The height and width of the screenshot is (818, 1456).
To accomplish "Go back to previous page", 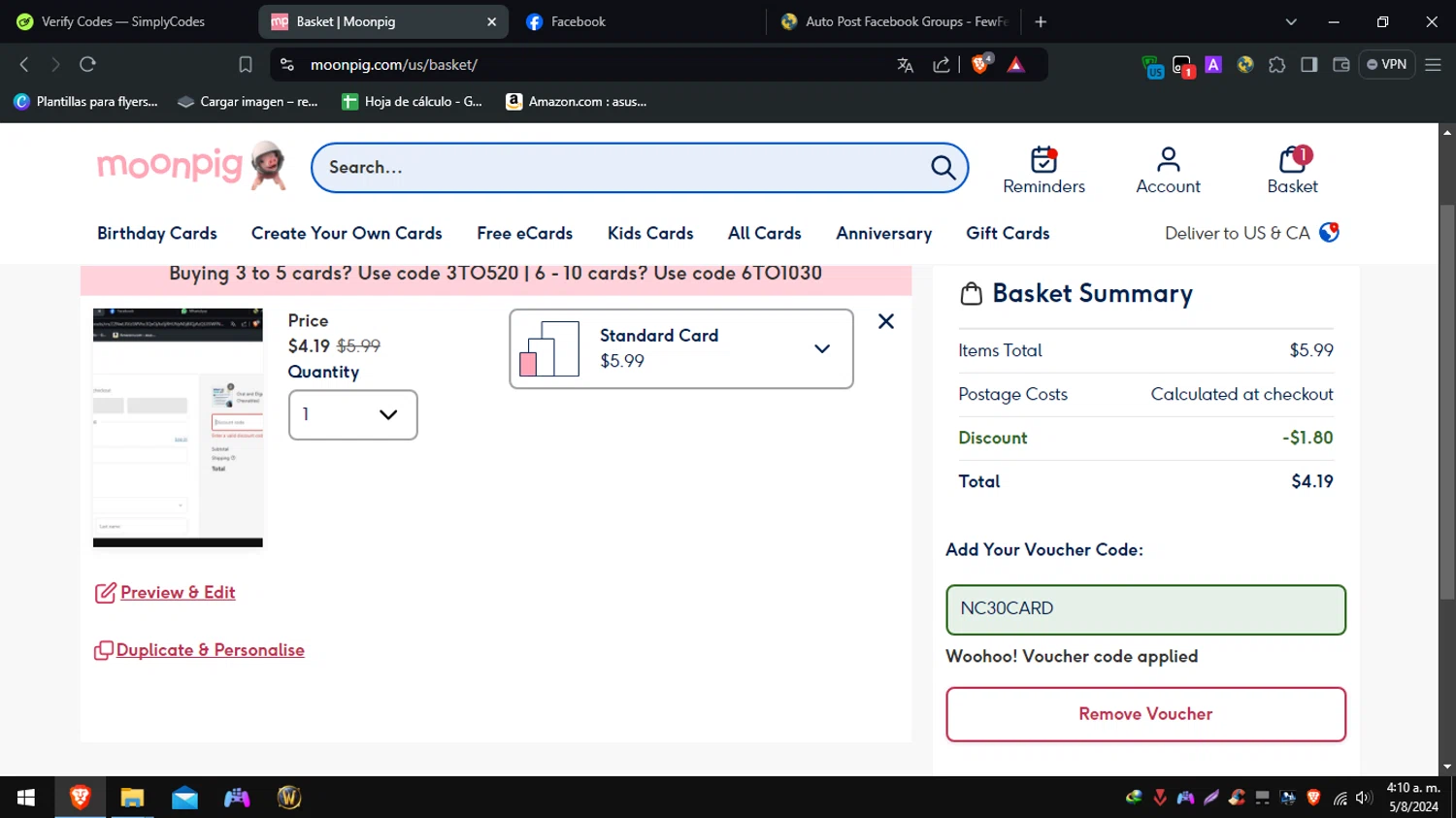I will click(24, 65).
